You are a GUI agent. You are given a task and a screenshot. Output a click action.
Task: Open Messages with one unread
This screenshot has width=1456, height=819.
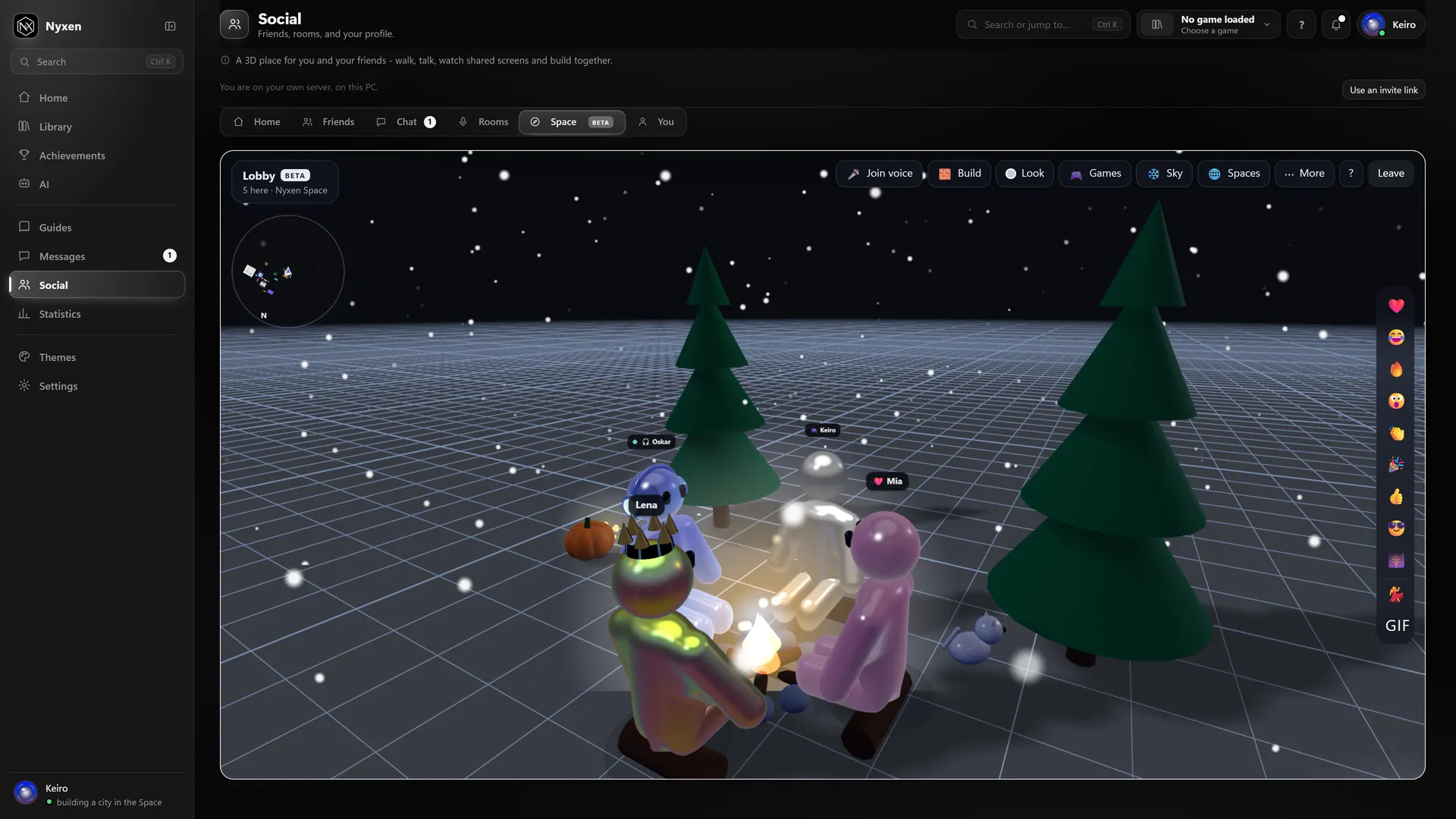click(97, 256)
